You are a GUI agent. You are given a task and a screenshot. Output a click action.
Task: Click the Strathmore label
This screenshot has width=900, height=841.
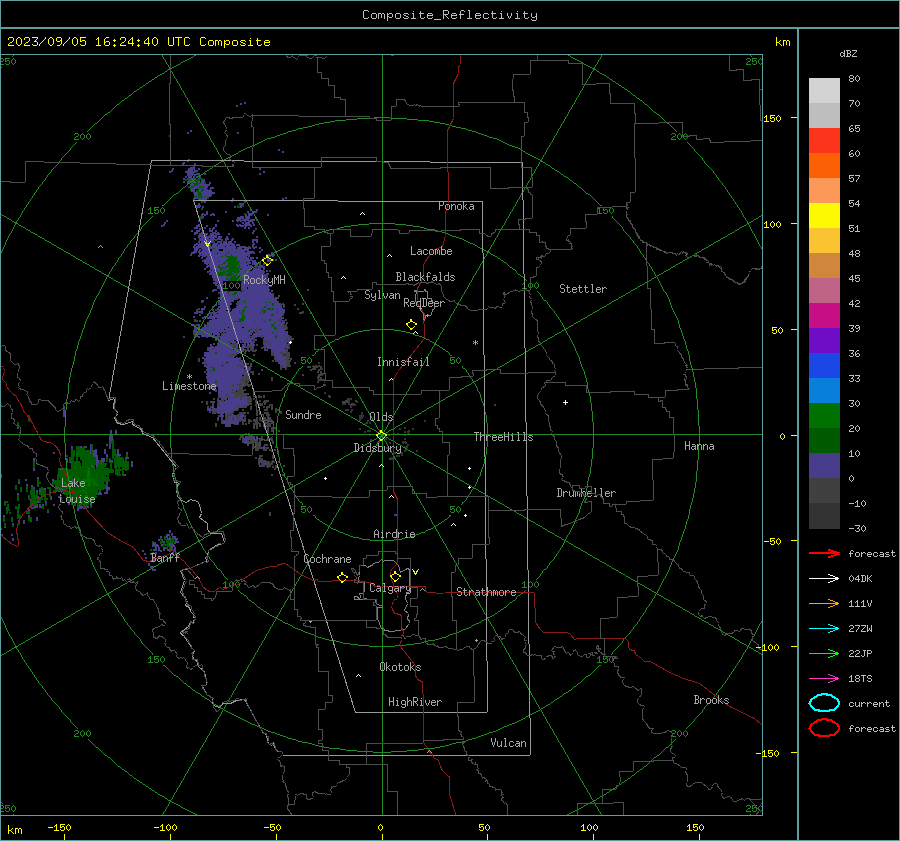(x=486, y=592)
